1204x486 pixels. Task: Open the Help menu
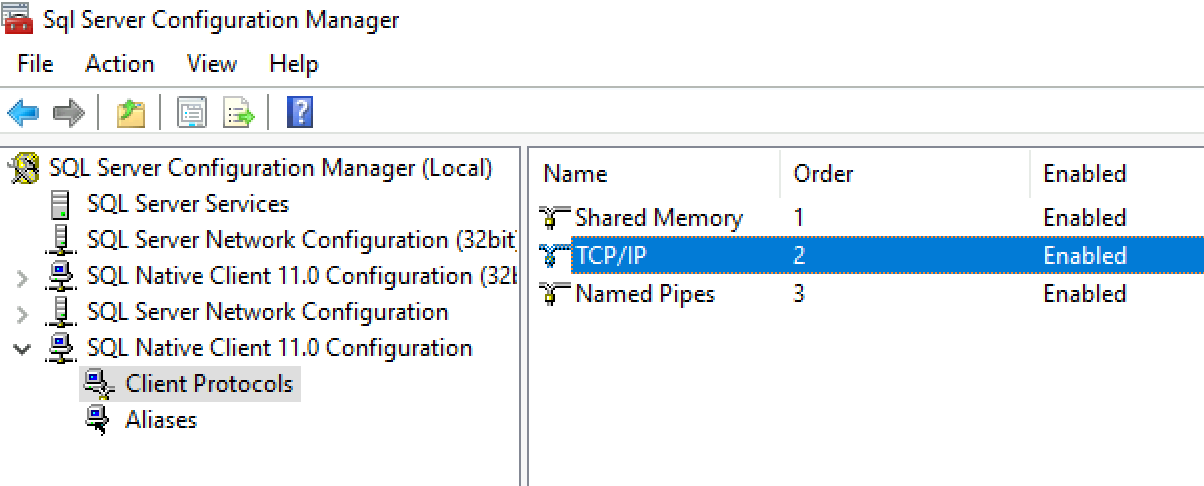[x=293, y=64]
